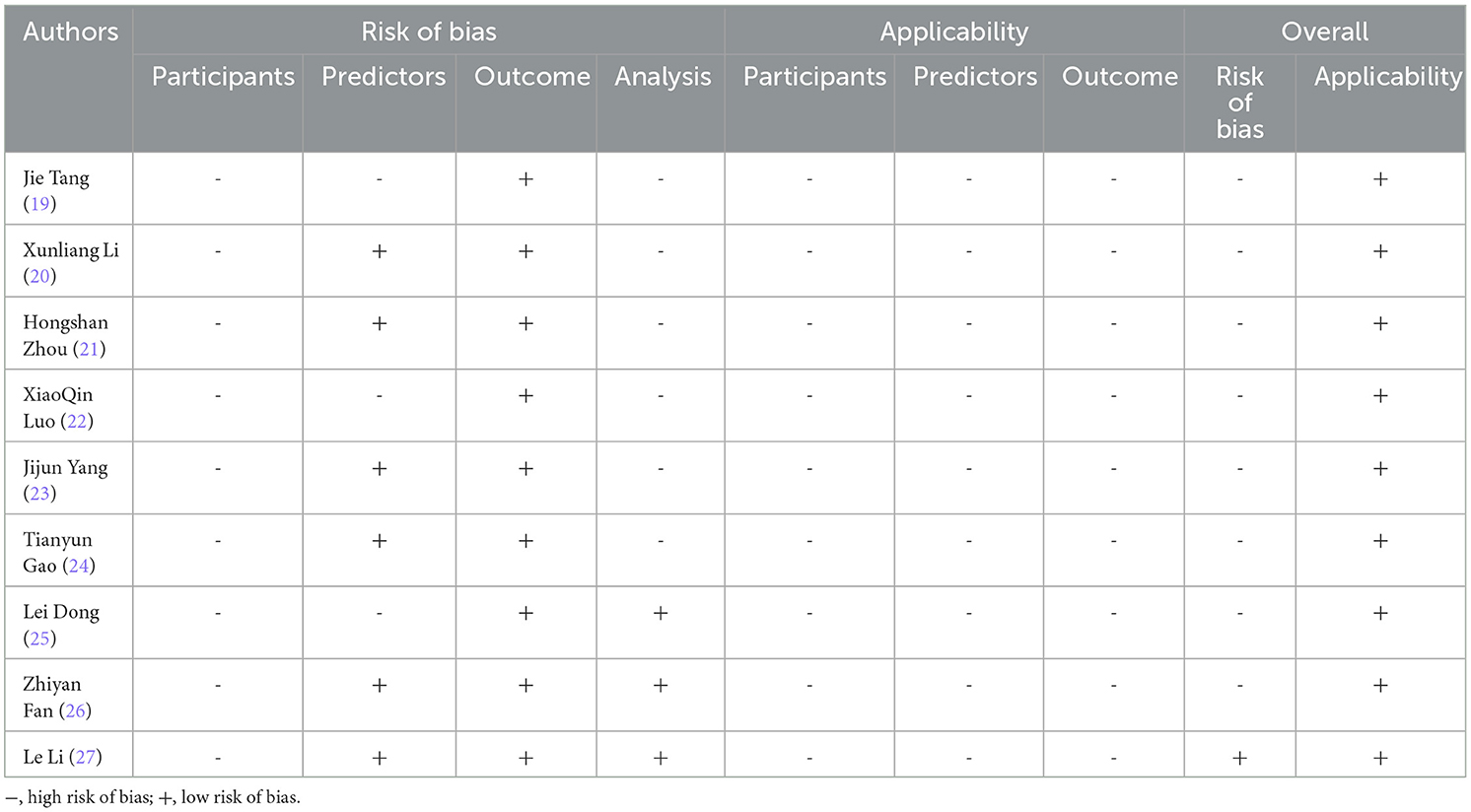
Task: Click Predictors header under Risk of bias
Action: 384,77
